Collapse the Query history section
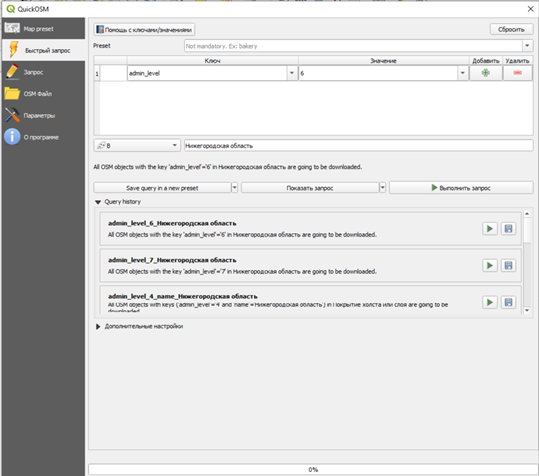 click(98, 202)
